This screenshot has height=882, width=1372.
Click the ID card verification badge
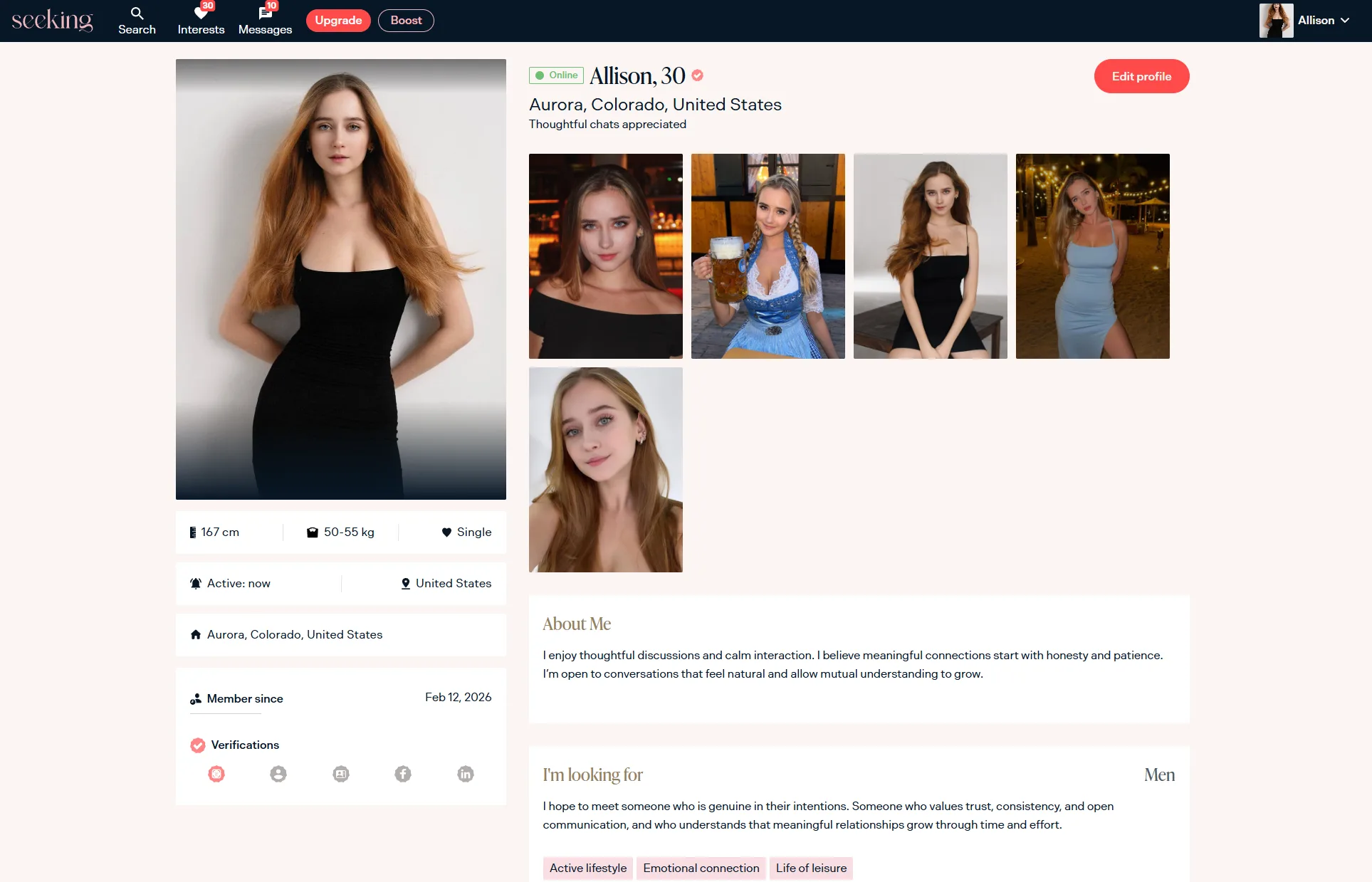(341, 774)
